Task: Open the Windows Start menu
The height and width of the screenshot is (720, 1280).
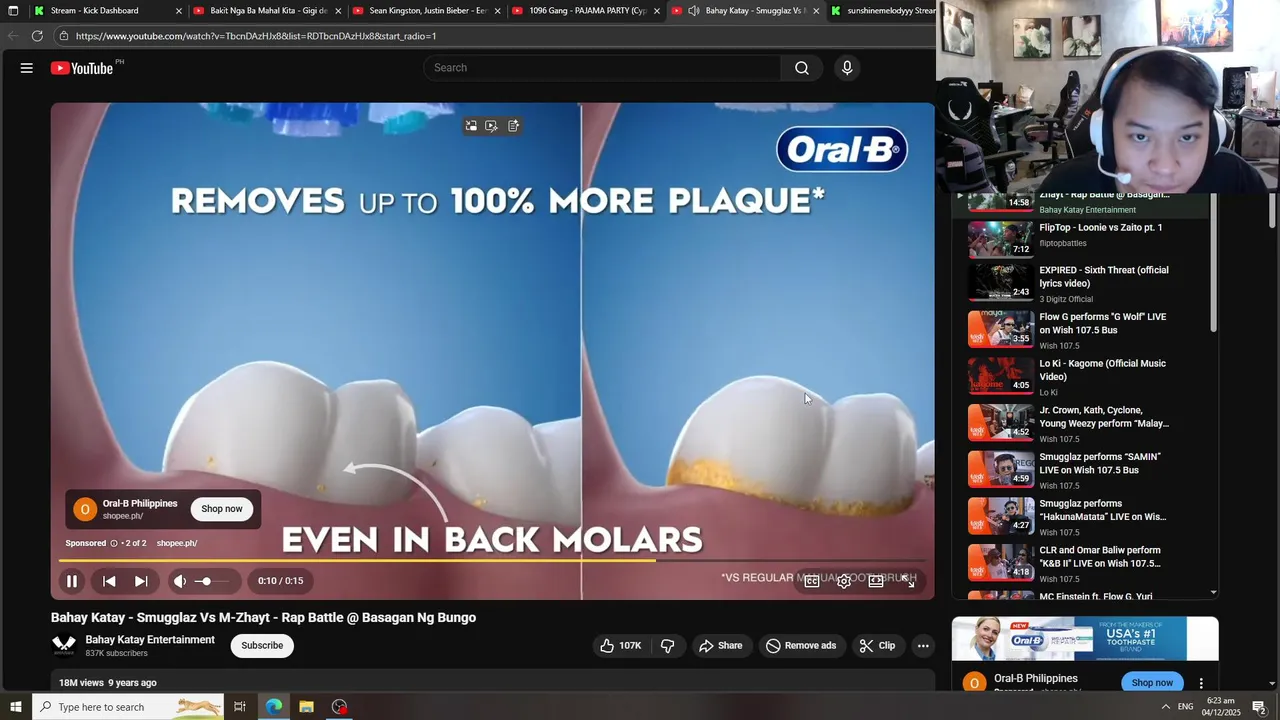Action: pyautogui.click(x=15, y=707)
